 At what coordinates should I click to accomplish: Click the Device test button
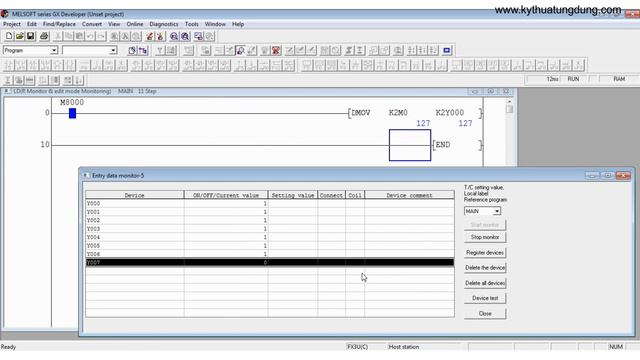(485, 298)
